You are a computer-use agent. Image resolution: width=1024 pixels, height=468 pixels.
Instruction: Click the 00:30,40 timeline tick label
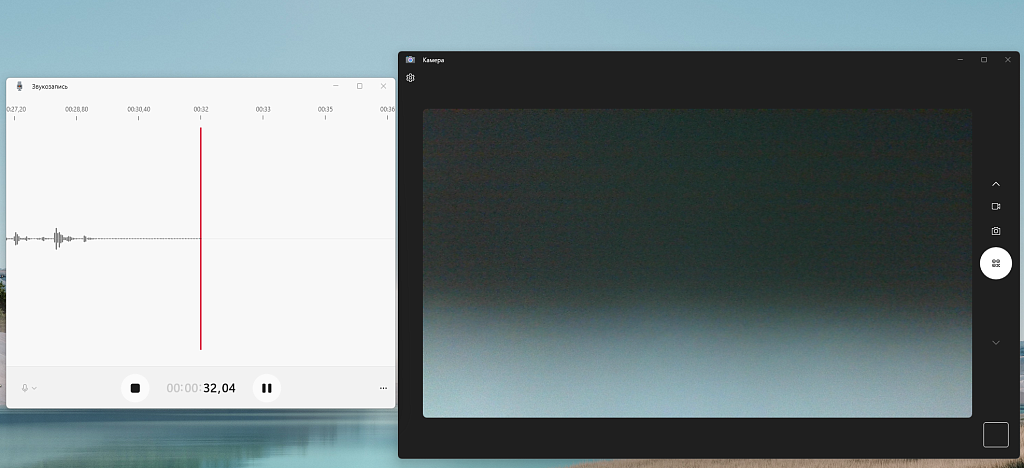coord(138,110)
